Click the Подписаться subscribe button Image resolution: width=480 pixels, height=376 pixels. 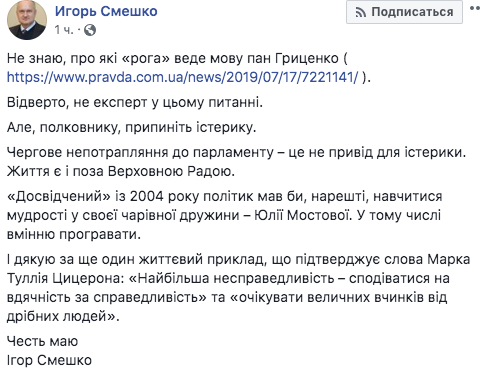[x=404, y=12]
